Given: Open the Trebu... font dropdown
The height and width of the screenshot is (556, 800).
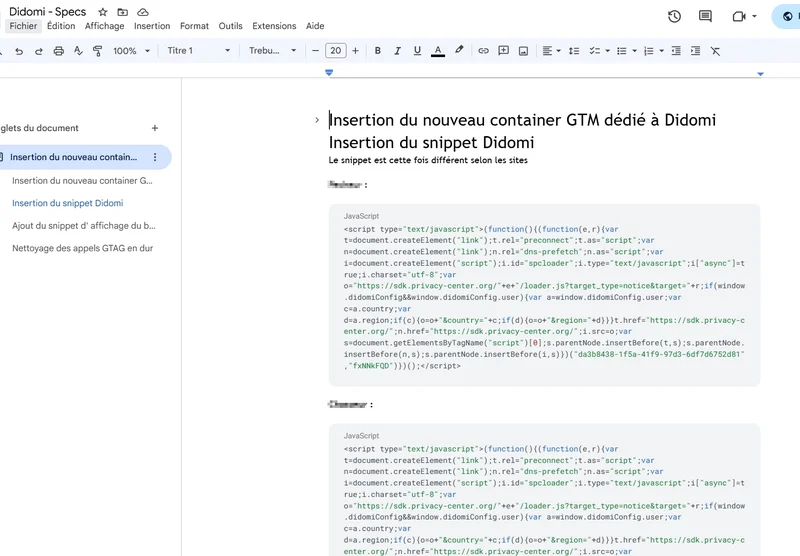Looking at the screenshot, I should click(272, 51).
